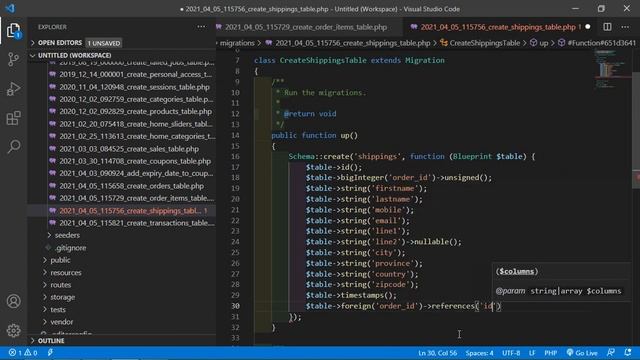Click the Explorer more actions ellipsis
Image resolution: width=640 pixels, height=360 pixels.
[201, 27]
